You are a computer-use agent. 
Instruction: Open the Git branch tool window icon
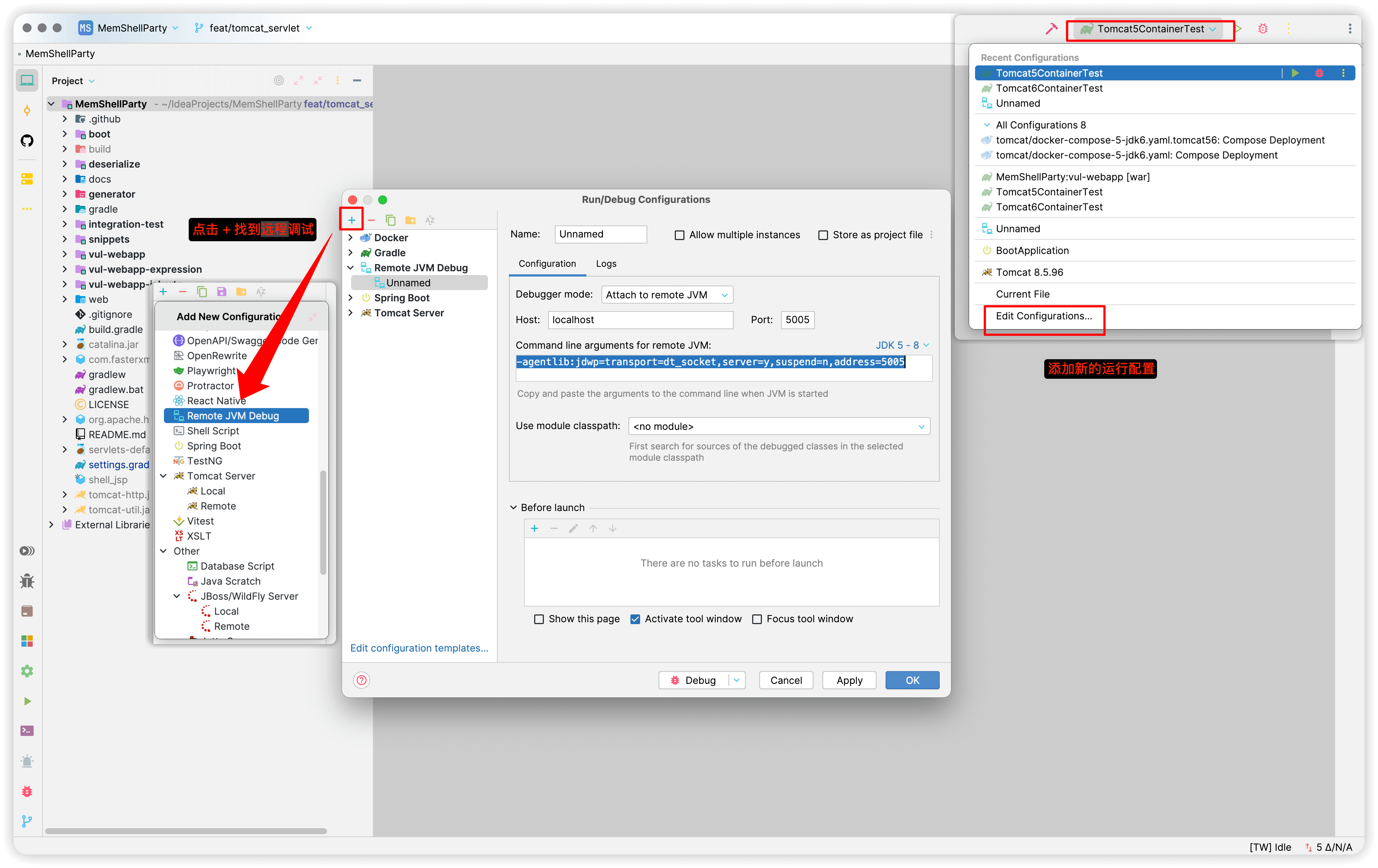[27, 821]
